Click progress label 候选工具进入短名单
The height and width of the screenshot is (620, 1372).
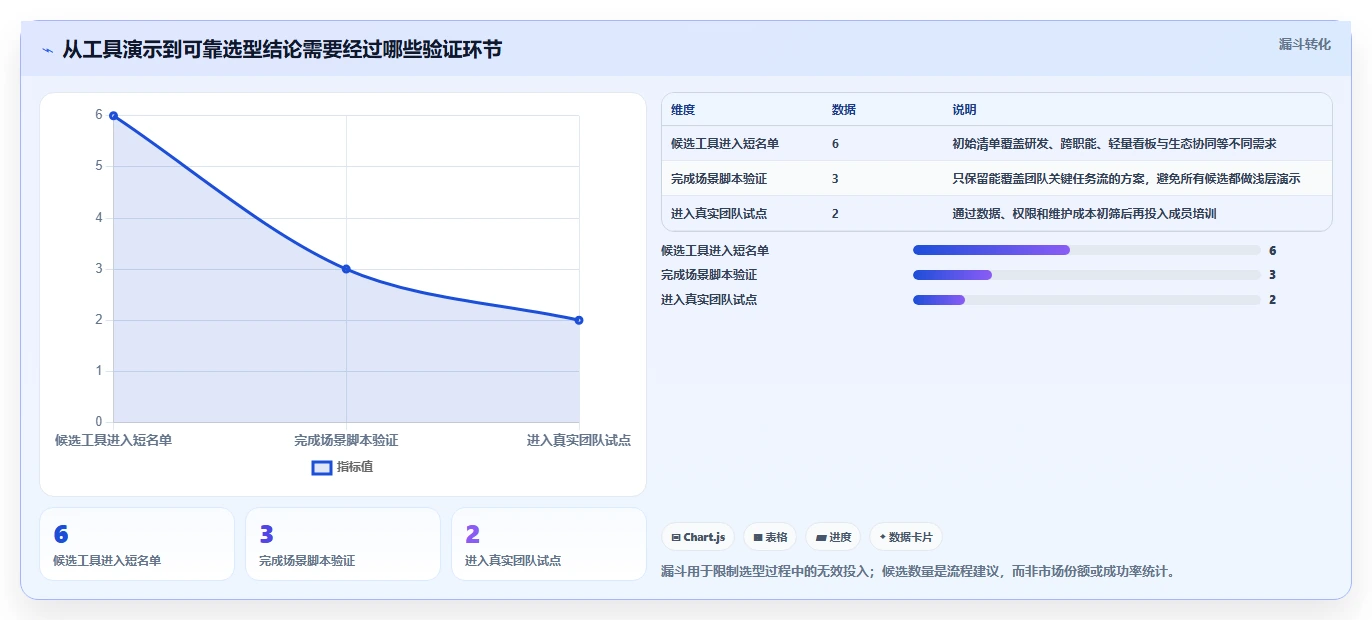tap(715, 250)
